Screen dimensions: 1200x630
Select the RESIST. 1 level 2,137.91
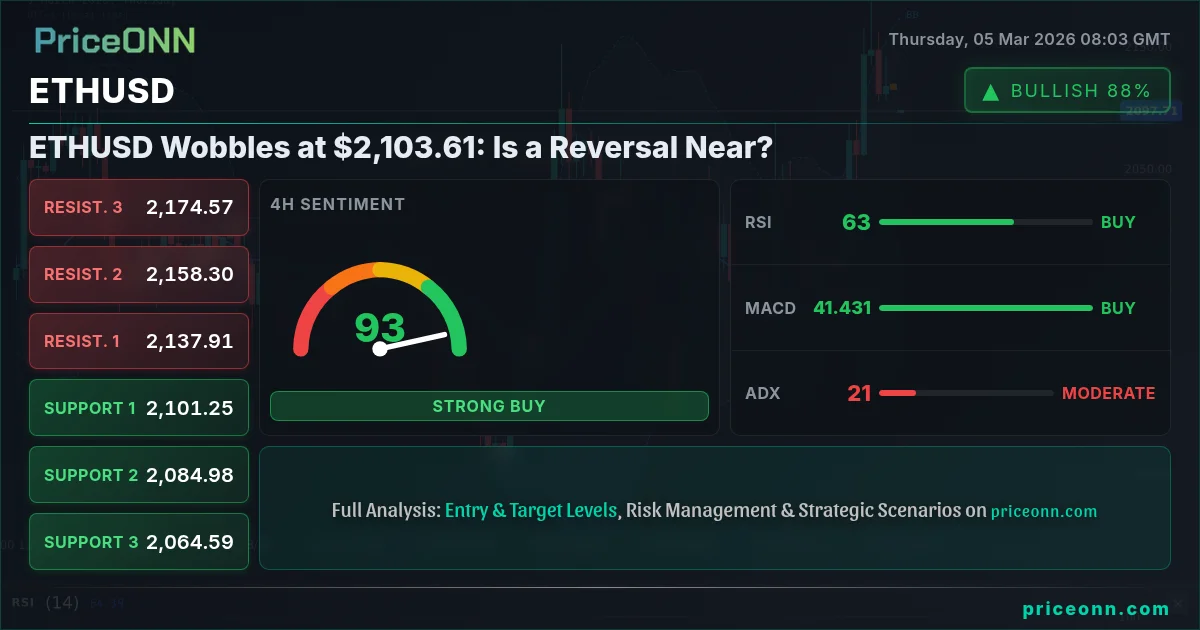click(139, 341)
